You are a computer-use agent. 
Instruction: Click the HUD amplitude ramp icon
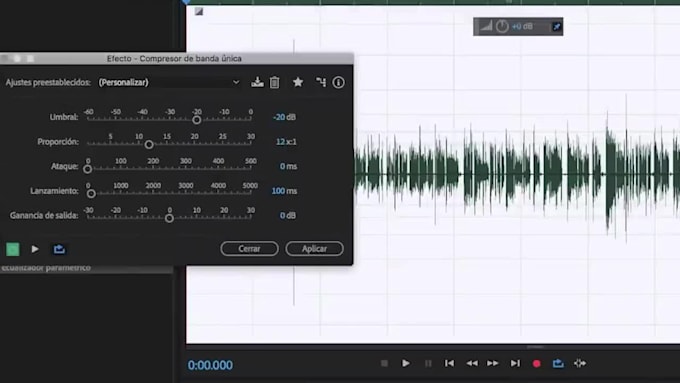tap(486, 26)
